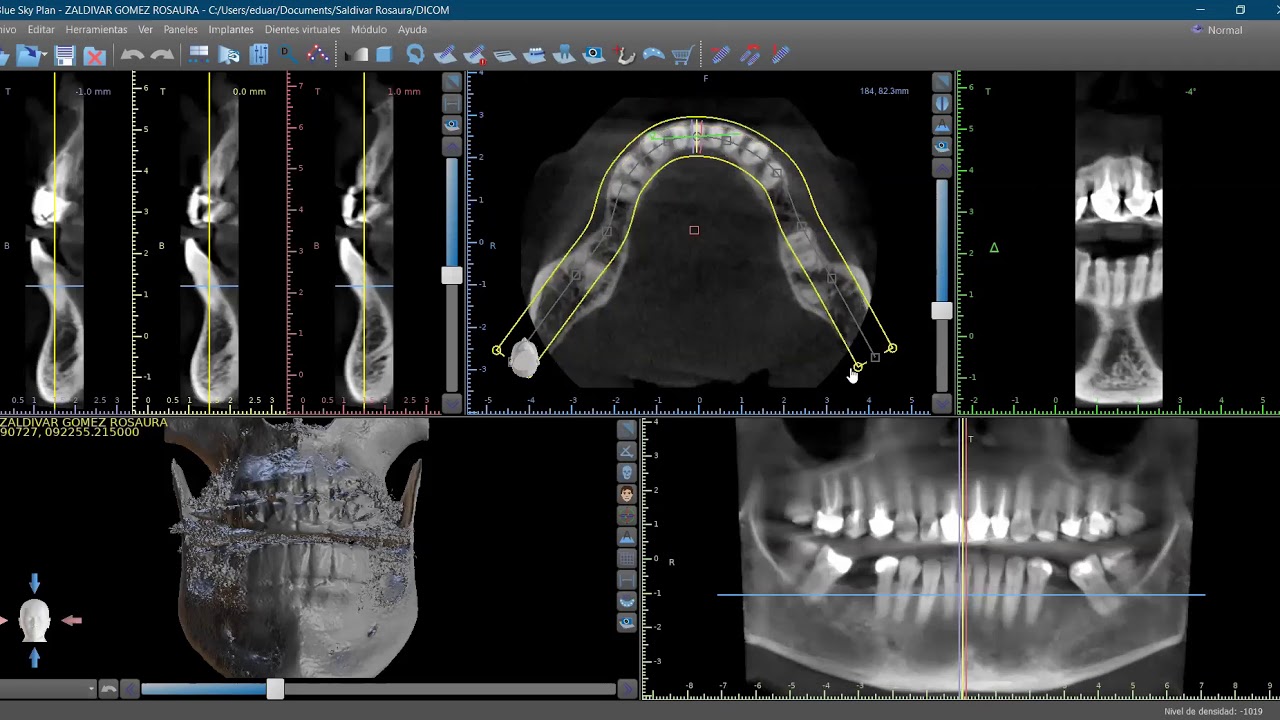Click down arrow below the left axial slider
1280x720 pixels.
[x=452, y=403]
